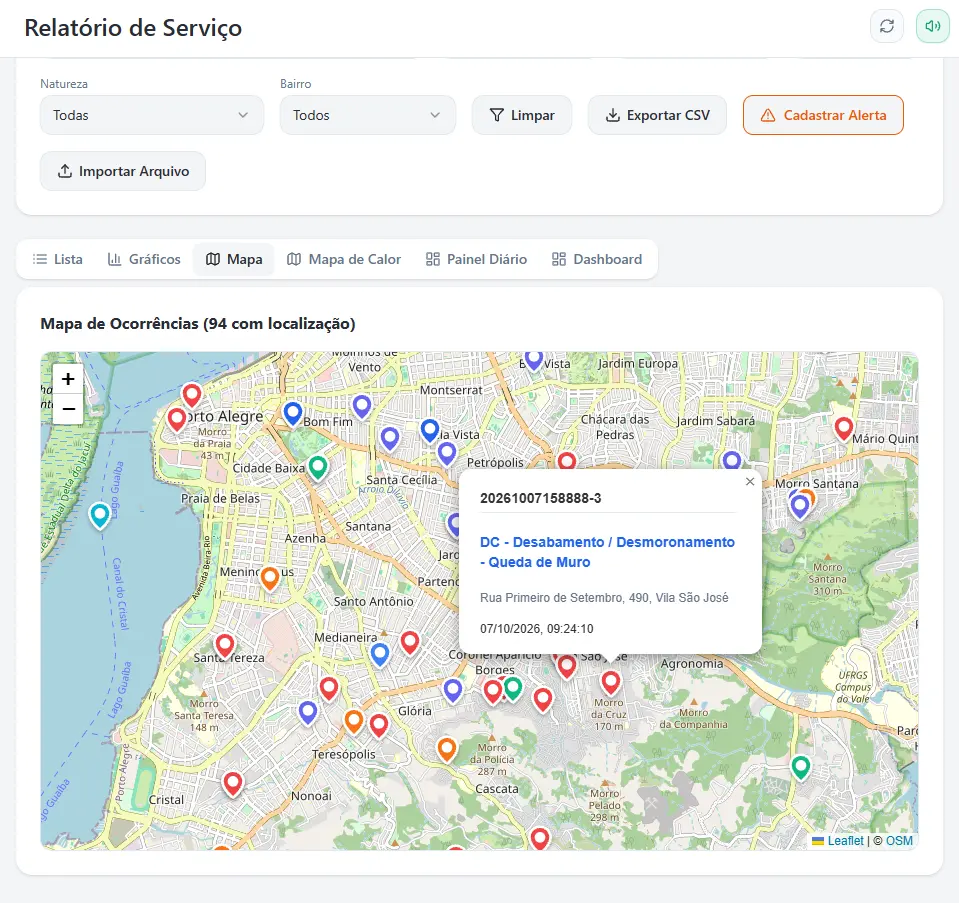This screenshot has height=903, width=959.
Task: Click the green marker near Cidade Baixa
Action: 317,467
